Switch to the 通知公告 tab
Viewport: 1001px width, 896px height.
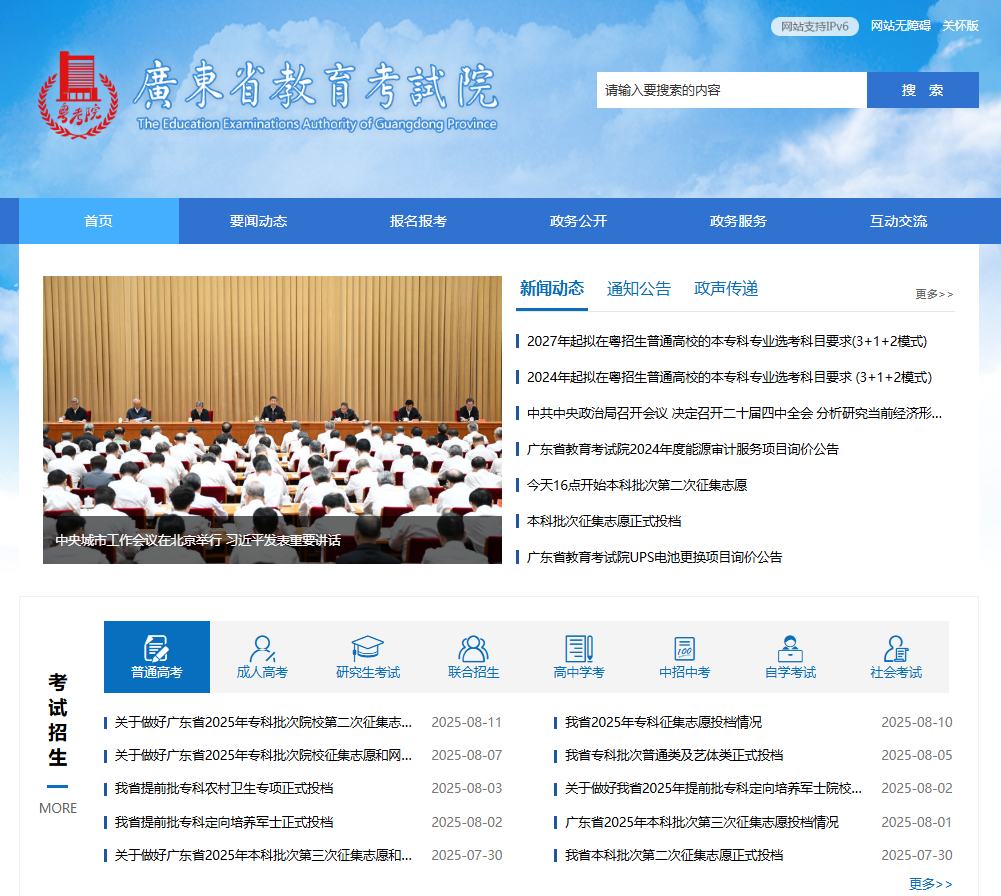click(x=639, y=289)
